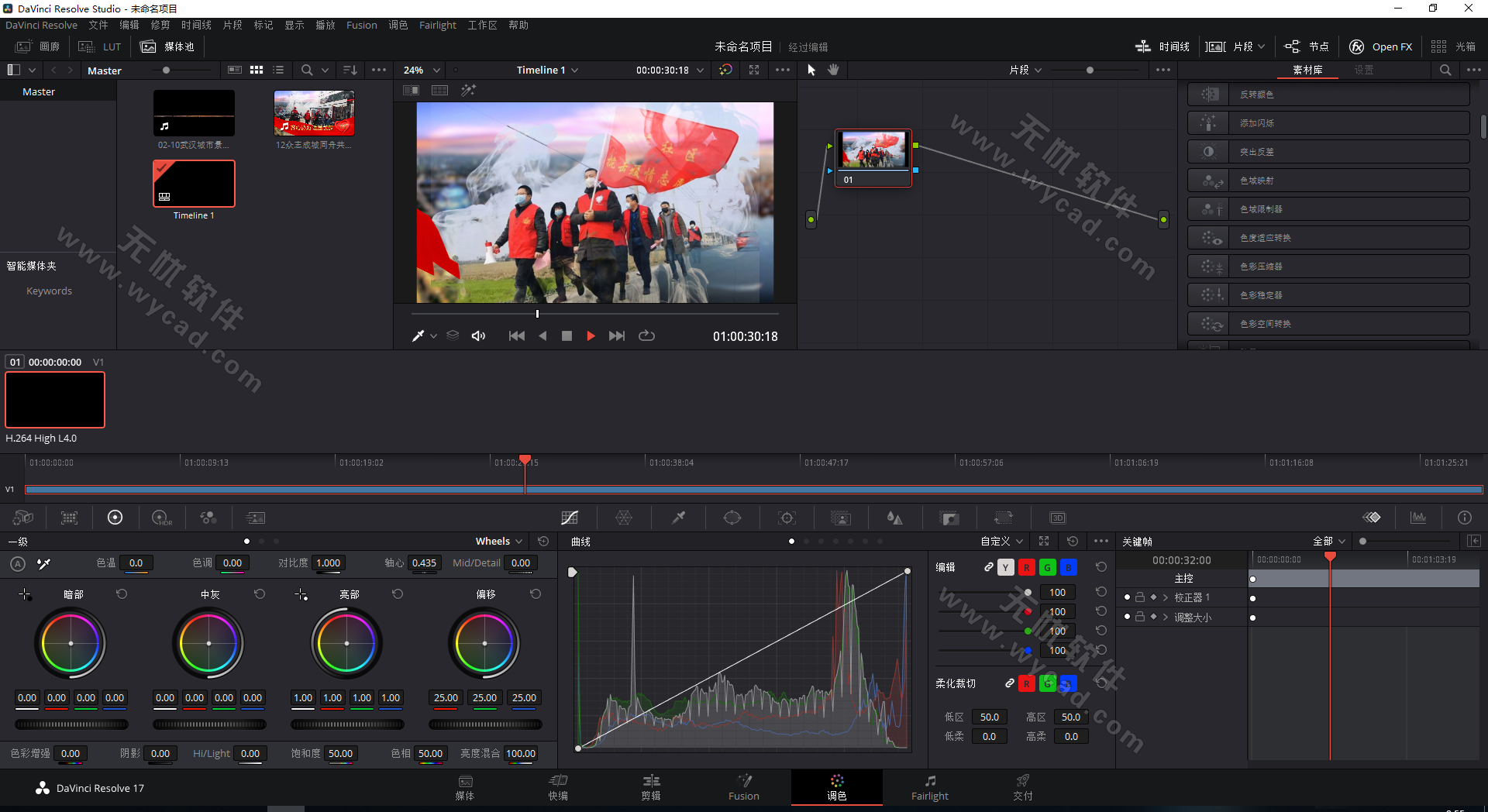This screenshot has width=1488, height=812.
Task: Open the Color Wheels tool
Action: click(x=115, y=517)
